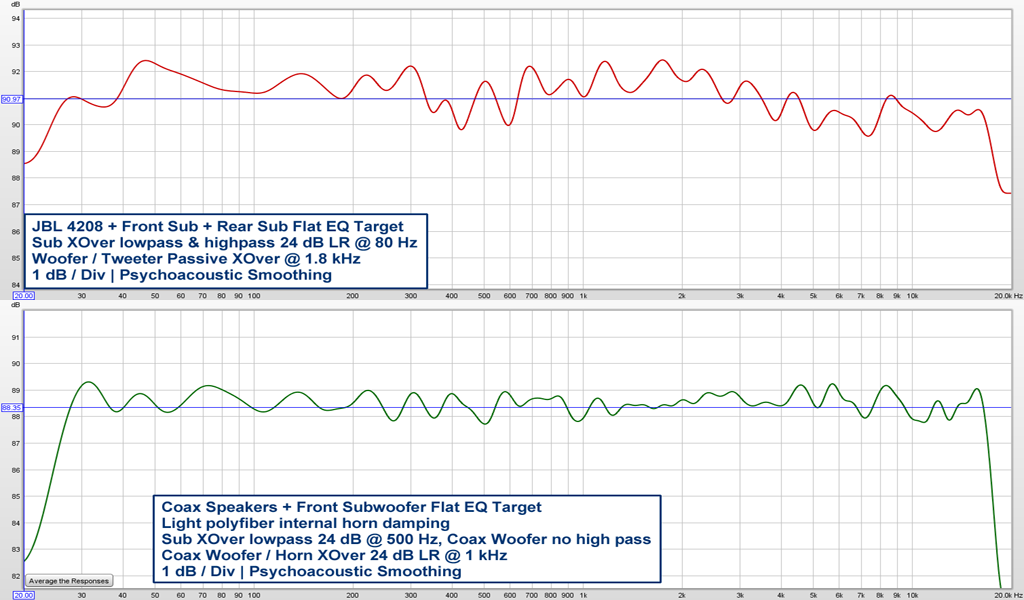Click the 90.97 dB cursor readout

[x=12, y=99]
